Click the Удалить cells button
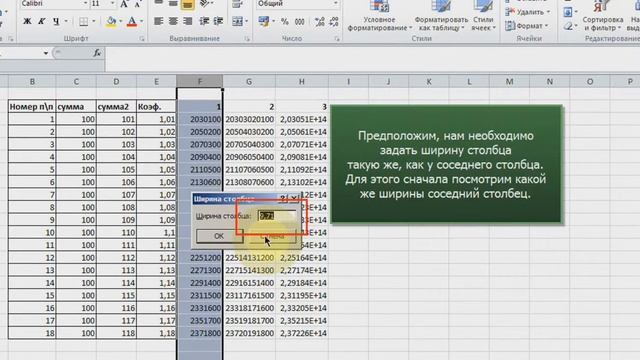Viewport: 640px width, 360px height. point(527,12)
